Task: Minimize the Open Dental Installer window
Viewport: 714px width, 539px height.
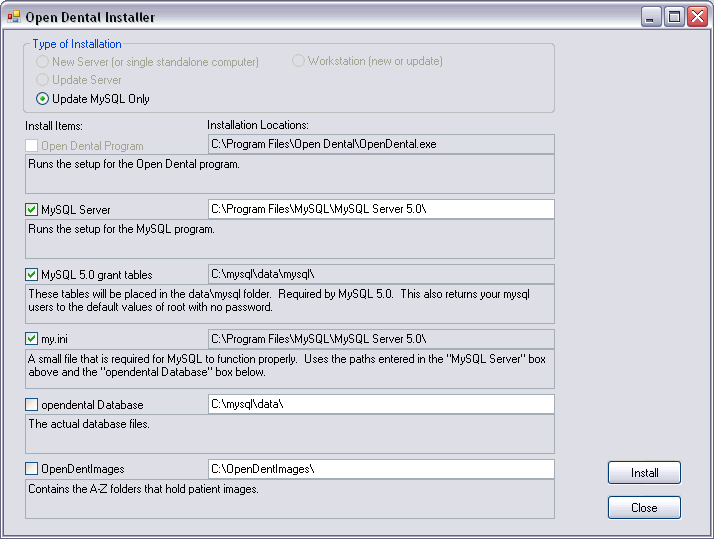Action: [651, 17]
